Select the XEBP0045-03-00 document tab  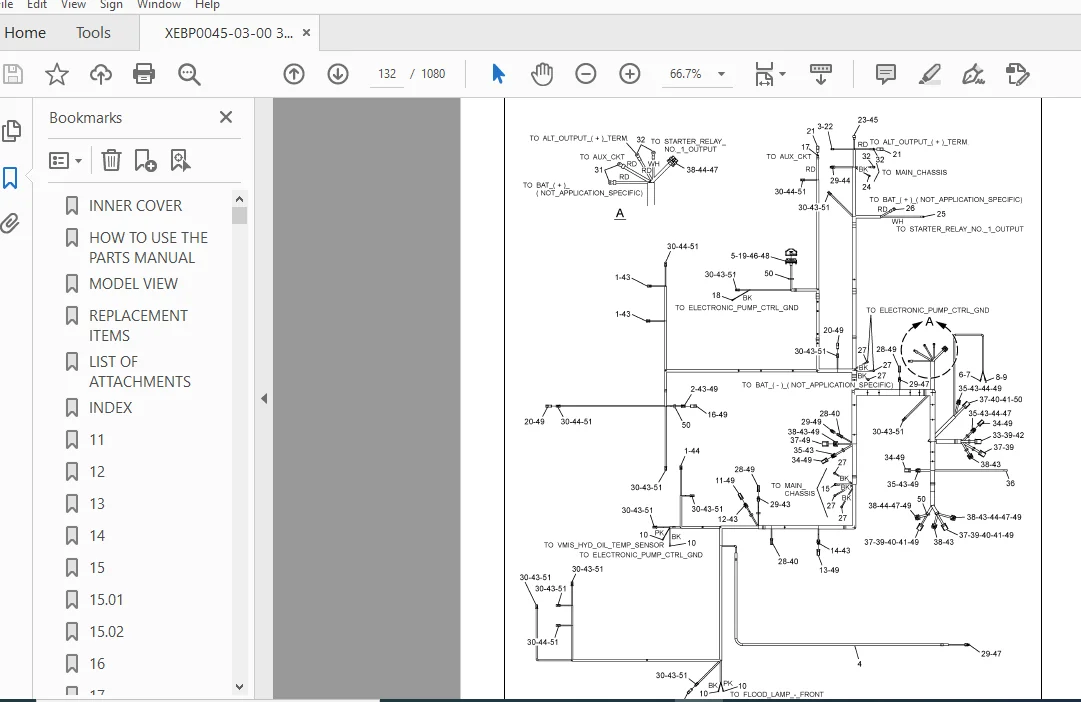pyautogui.click(x=228, y=33)
